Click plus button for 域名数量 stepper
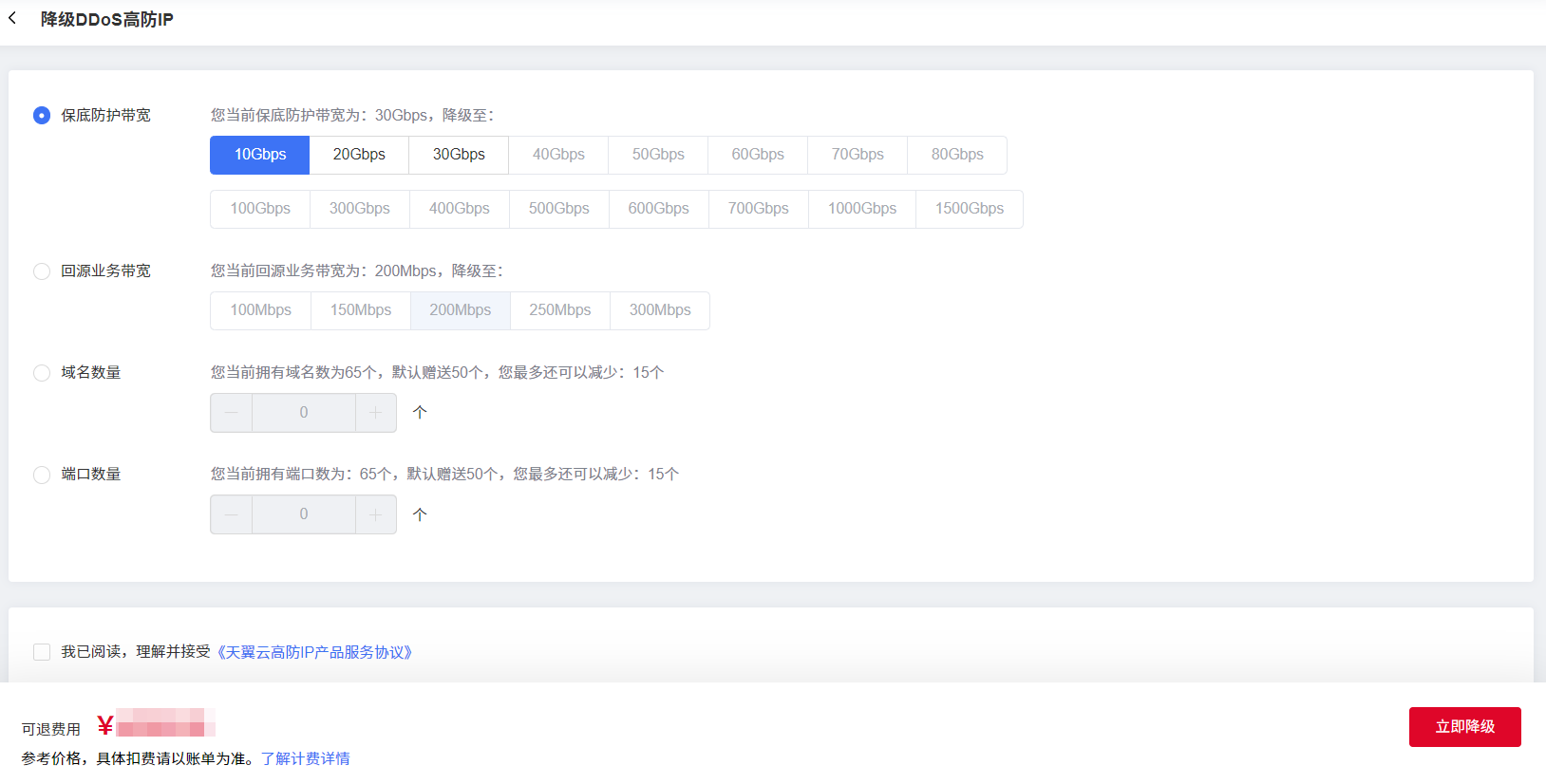Viewport: 1546px width, 784px height. [376, 413]
